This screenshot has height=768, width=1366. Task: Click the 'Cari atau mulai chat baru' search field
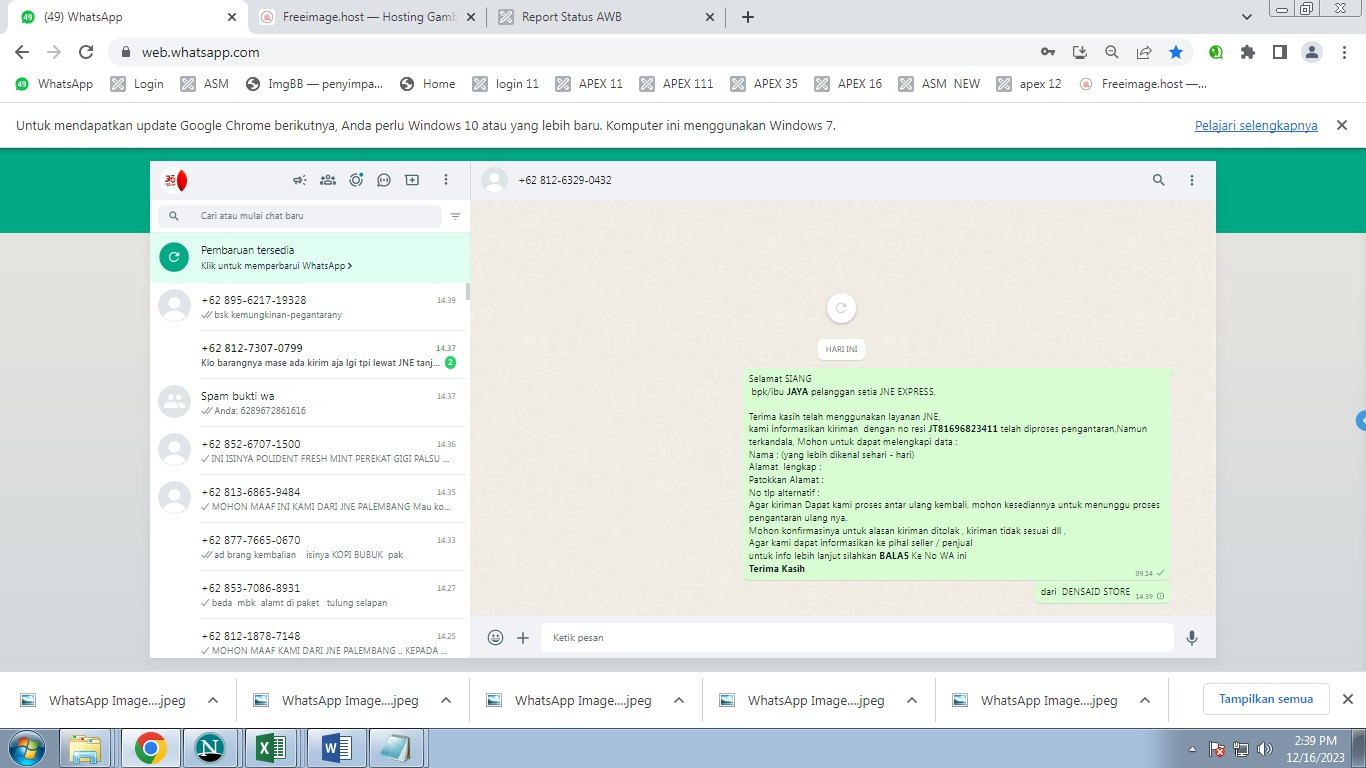(x=299, y=216)
